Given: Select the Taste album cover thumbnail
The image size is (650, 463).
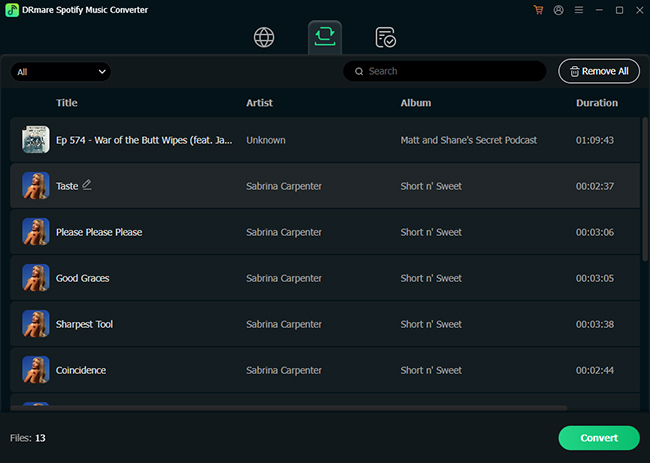Looking at the screenshot, I should coord(36,186).
